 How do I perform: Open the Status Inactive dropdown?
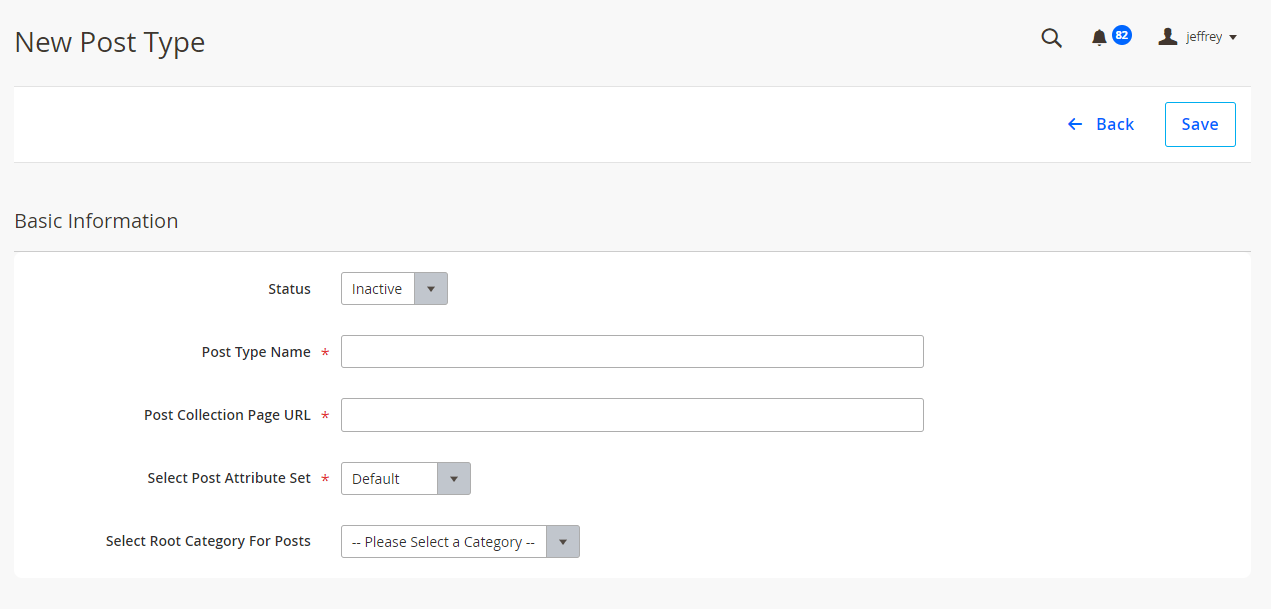pos(394,289)
